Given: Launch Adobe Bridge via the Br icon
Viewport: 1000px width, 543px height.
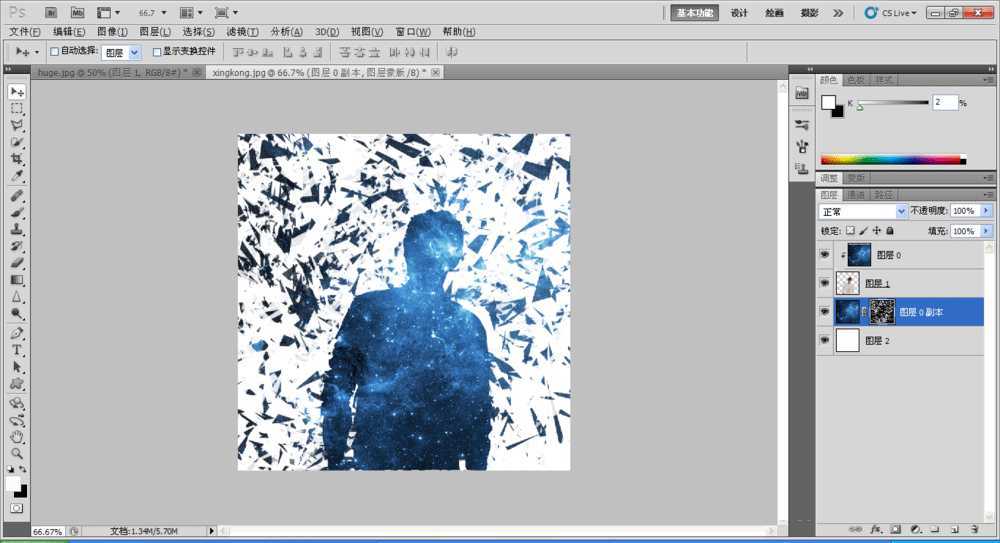Looking at the screenshot, I should coord(51,13).
